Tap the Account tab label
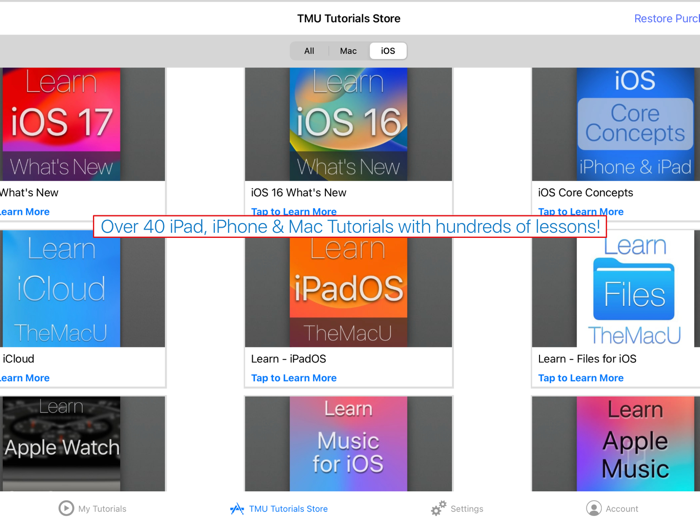Image resolution: width=700 pixels, height=525 pixels. tap(622, 508)
